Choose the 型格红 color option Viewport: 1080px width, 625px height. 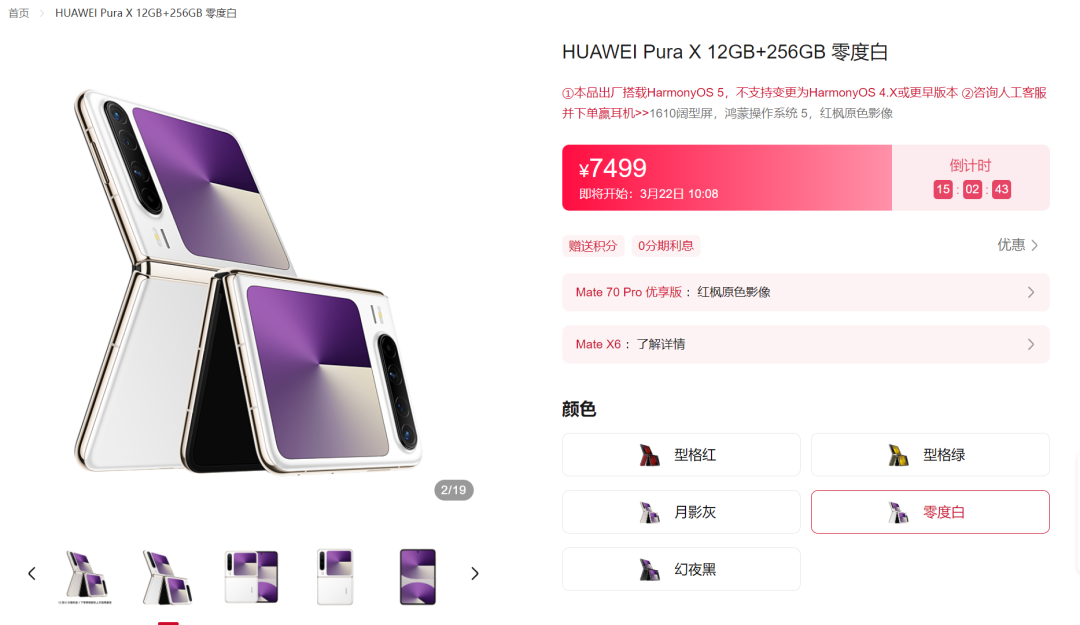(x=681, y=455)
